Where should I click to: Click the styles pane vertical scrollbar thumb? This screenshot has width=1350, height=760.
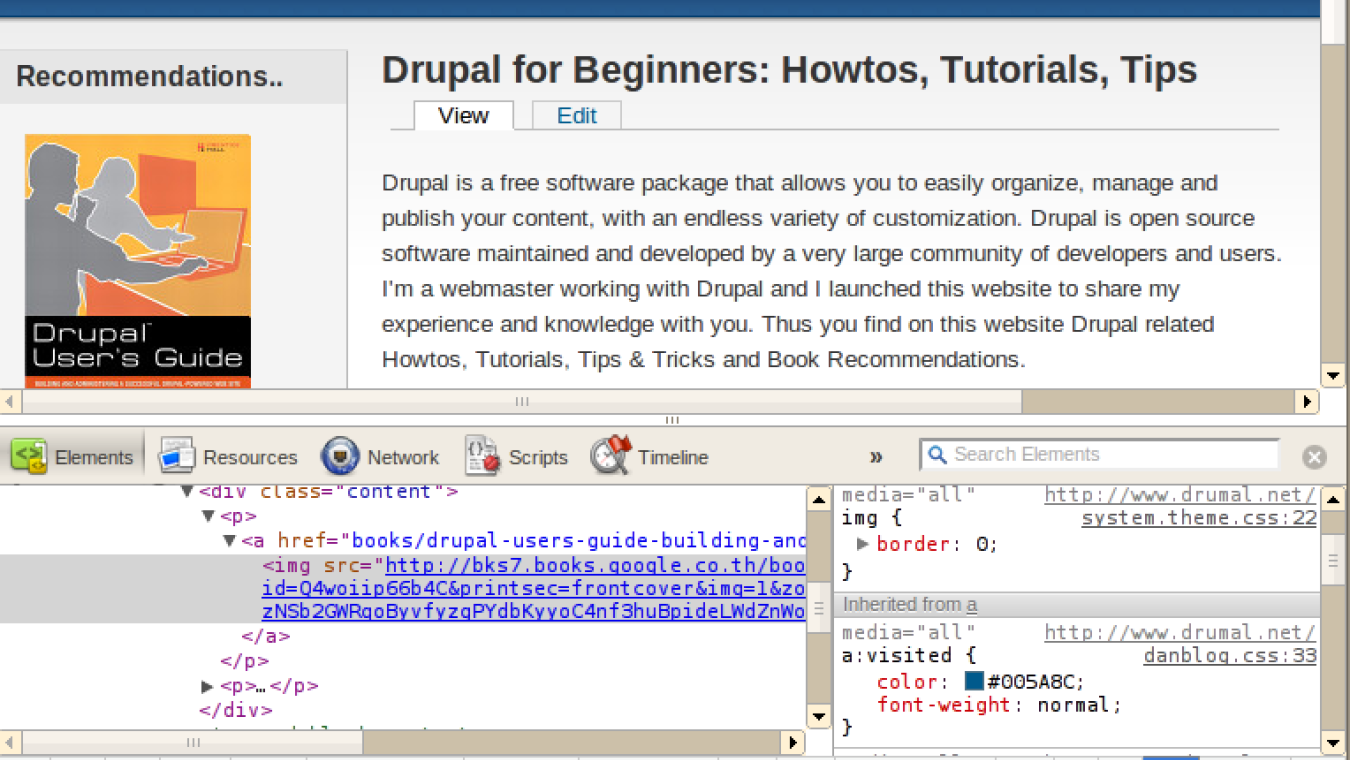[x=1332, y=562]
